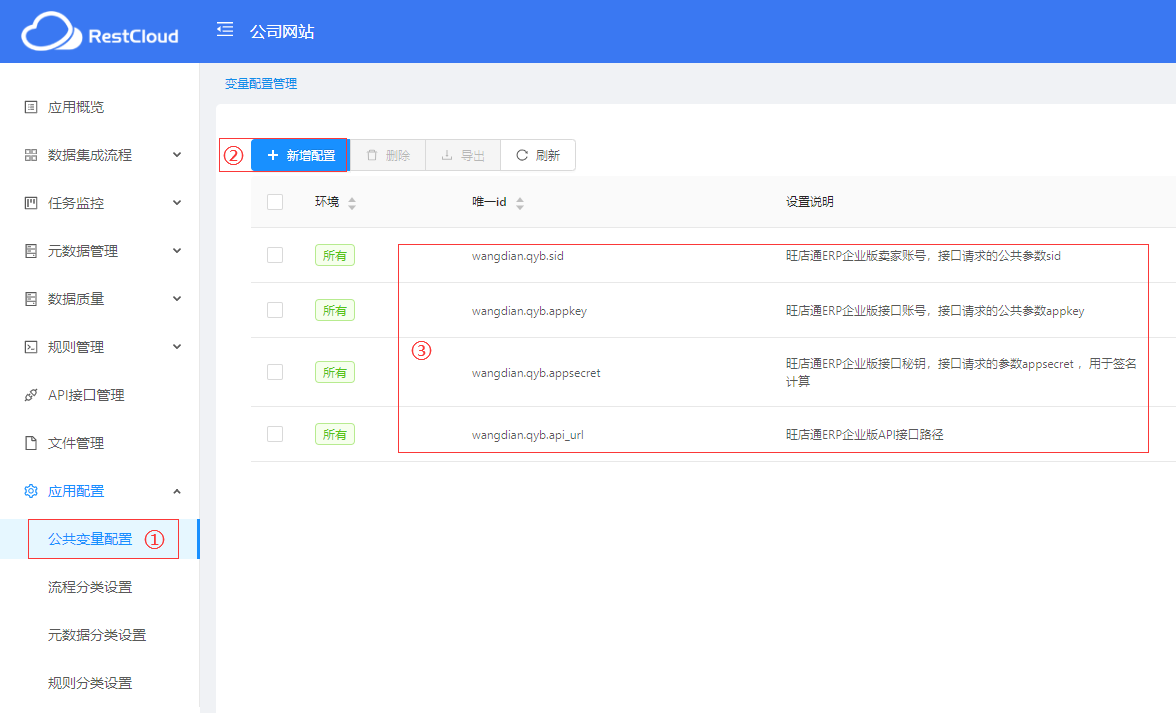Viewport: 1176px width, 713px height.
Task: Click the 任务监控 sidebar icon
Action: coord(31,203)
